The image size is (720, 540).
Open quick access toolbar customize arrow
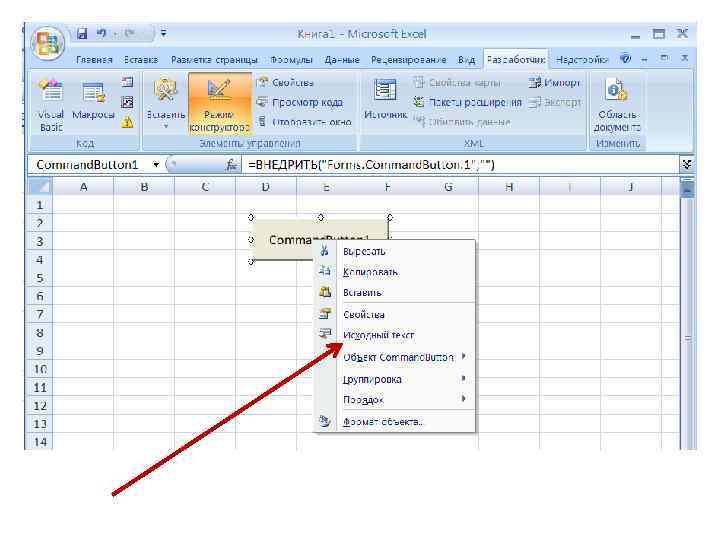coord(163,34)
